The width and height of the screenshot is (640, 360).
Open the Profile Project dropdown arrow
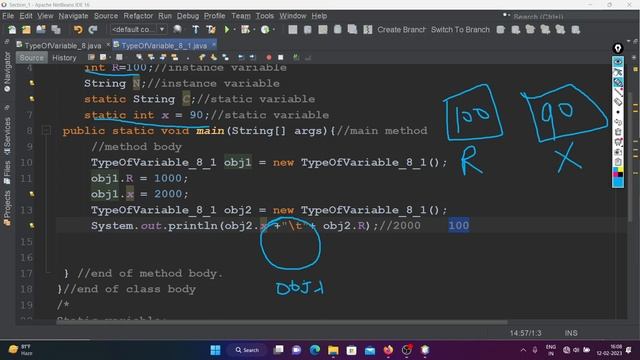pos(273,29)
